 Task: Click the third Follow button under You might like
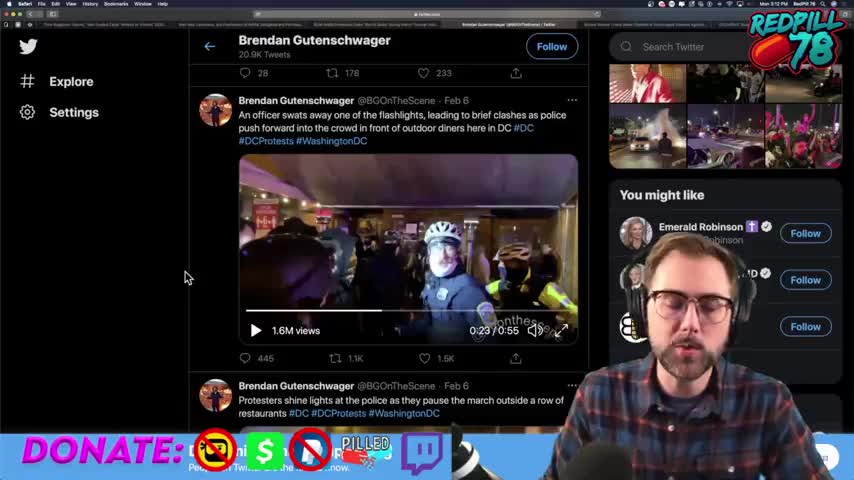[x=806, y=327]
